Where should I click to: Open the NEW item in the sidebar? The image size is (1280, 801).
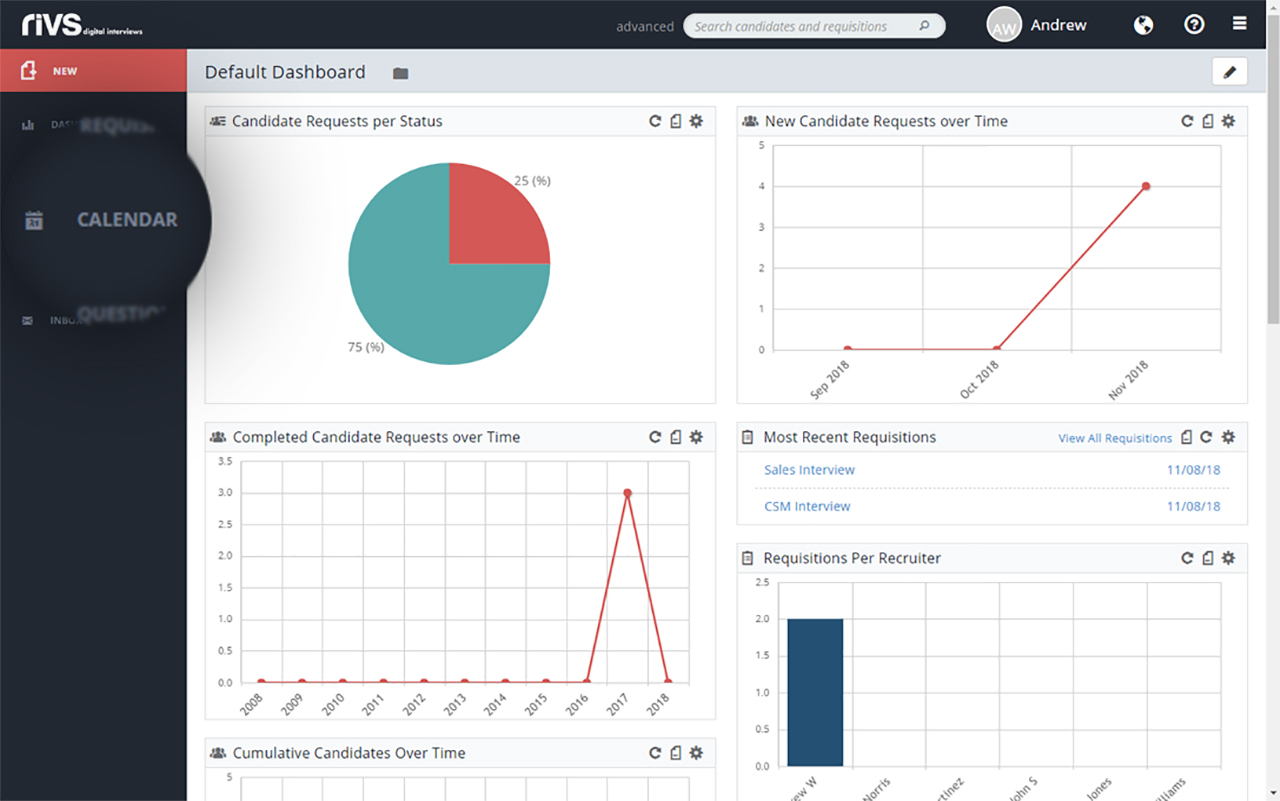[93, 71]
